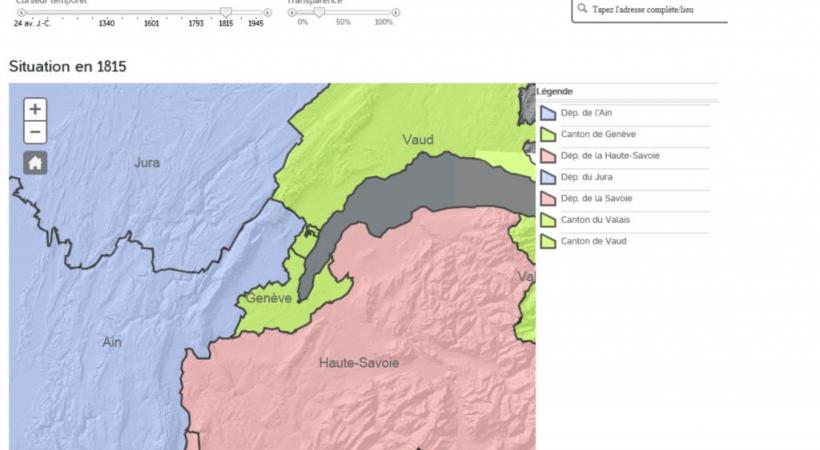Viewport: 820px width, 450px height.
Task: Zoom out with the map minus button
Action: point(35,132)
